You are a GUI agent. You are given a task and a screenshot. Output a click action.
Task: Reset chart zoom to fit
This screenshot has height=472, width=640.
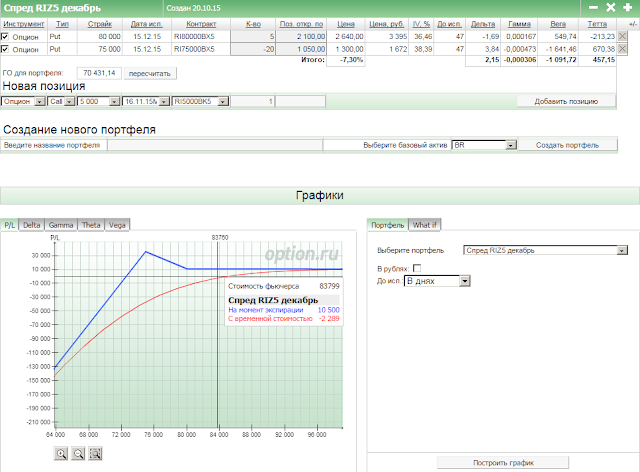95,454
